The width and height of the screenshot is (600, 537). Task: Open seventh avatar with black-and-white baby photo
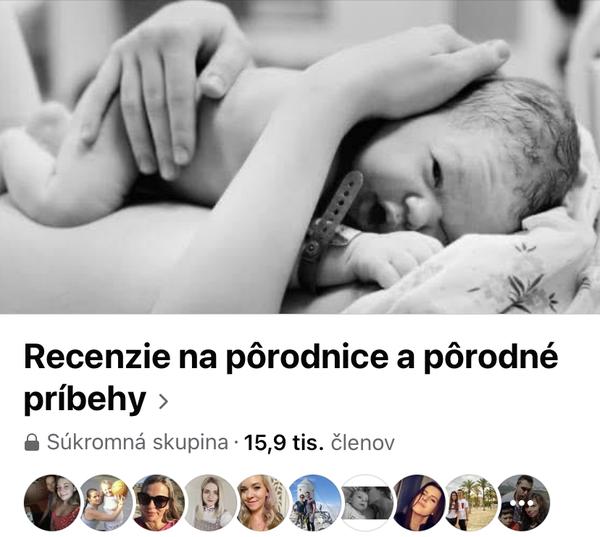coord(367,503)
